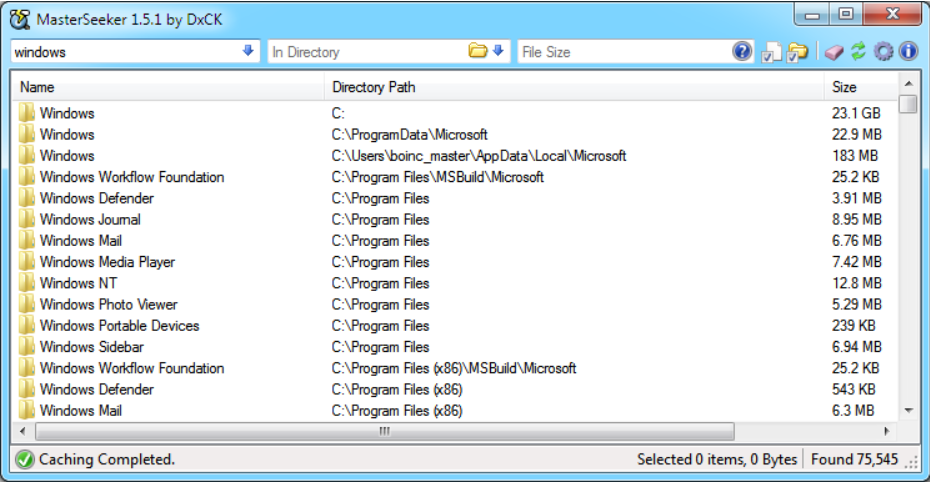
Task: Click the File Size filter input field
Action: tap(620, 52)
